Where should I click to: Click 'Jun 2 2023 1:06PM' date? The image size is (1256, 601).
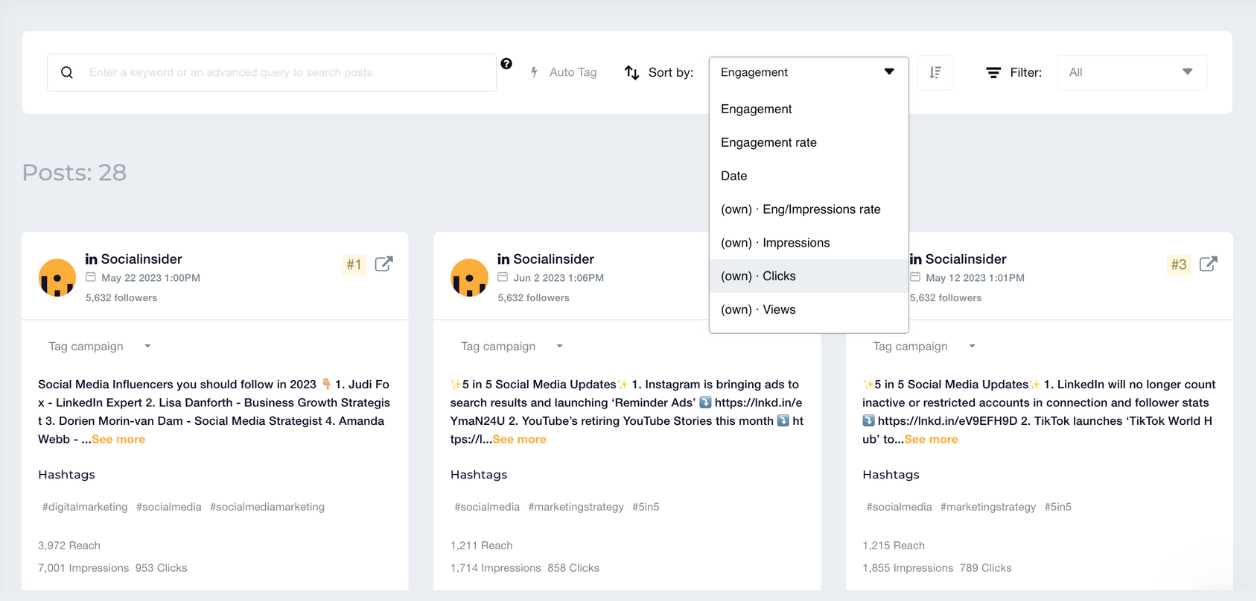click(558, 278)
